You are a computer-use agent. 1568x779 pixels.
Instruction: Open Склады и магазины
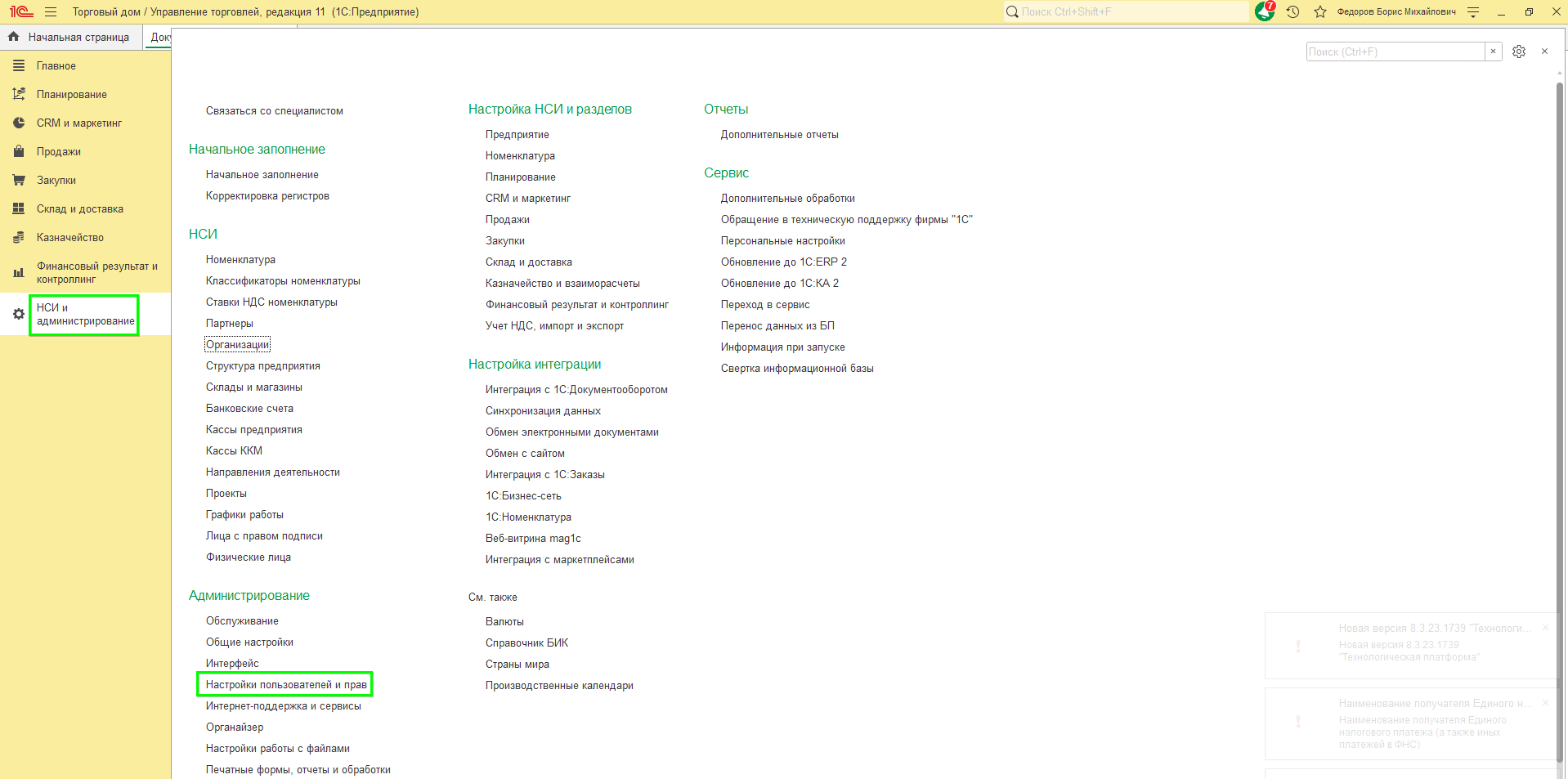pos(254,387)
